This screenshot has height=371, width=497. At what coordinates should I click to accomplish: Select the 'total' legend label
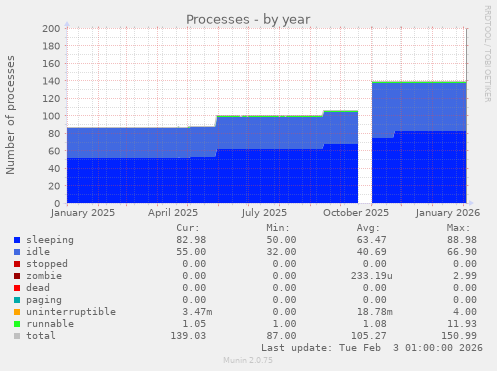(41, 336)
